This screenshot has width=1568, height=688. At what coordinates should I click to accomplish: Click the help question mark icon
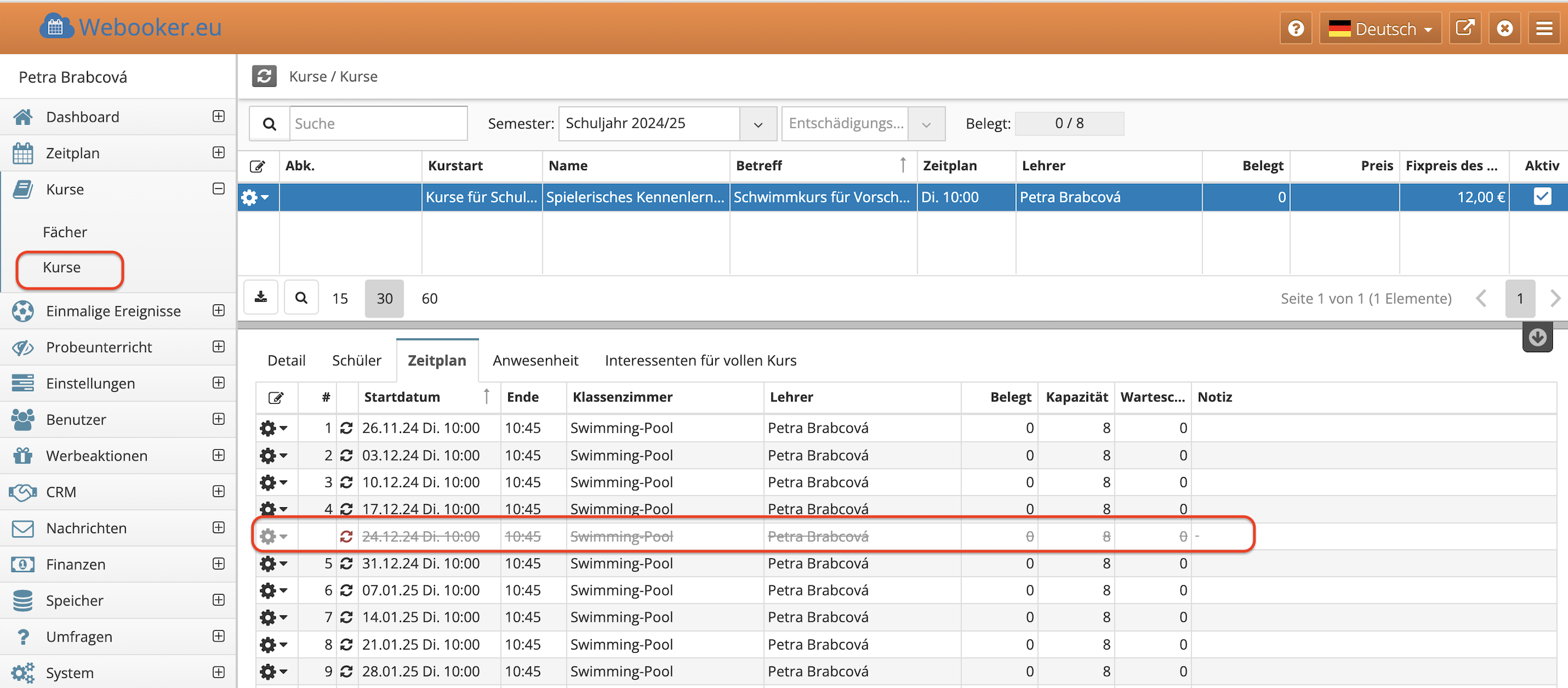[1295, 28]
